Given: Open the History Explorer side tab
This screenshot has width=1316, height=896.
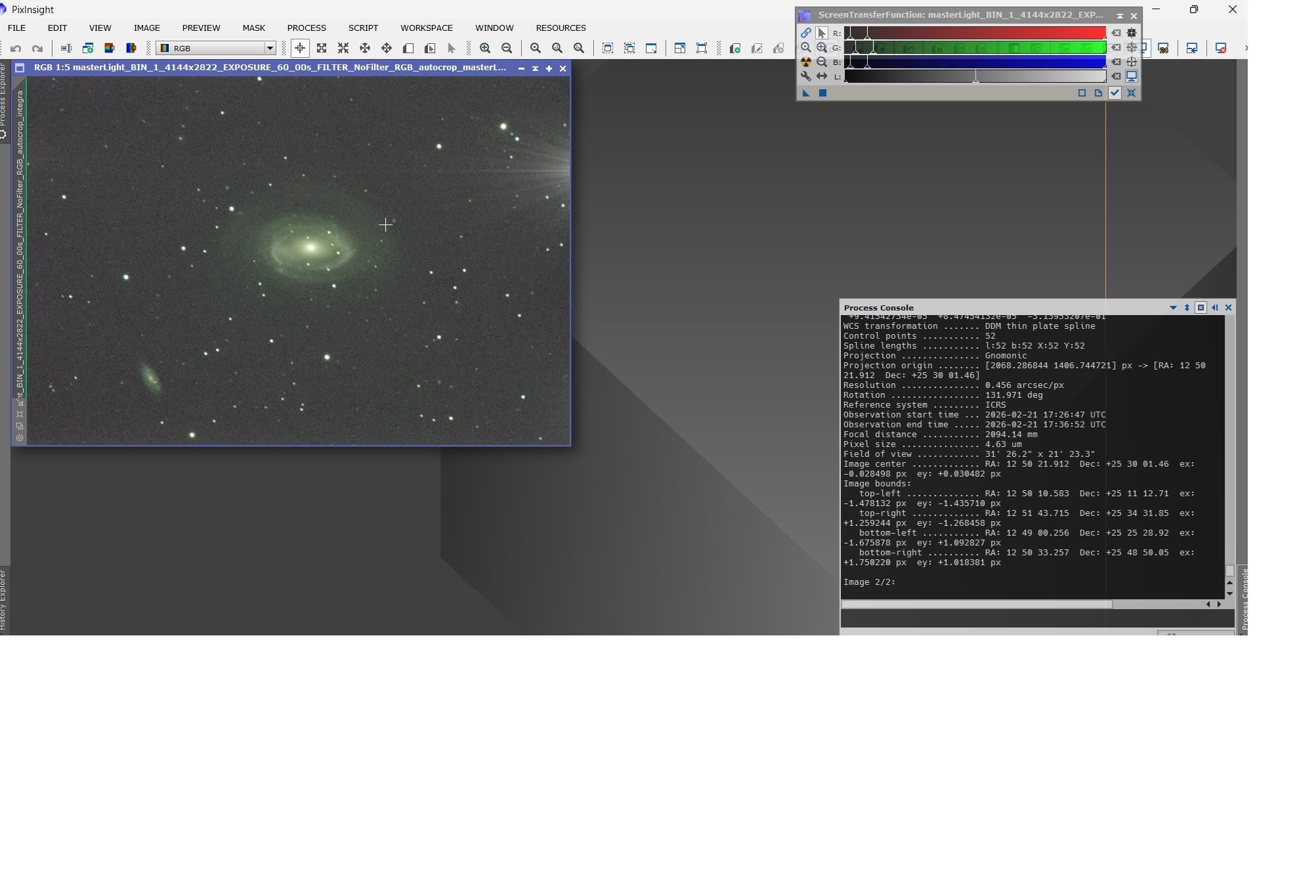Looking at the screenshot, I should [3, 601].
